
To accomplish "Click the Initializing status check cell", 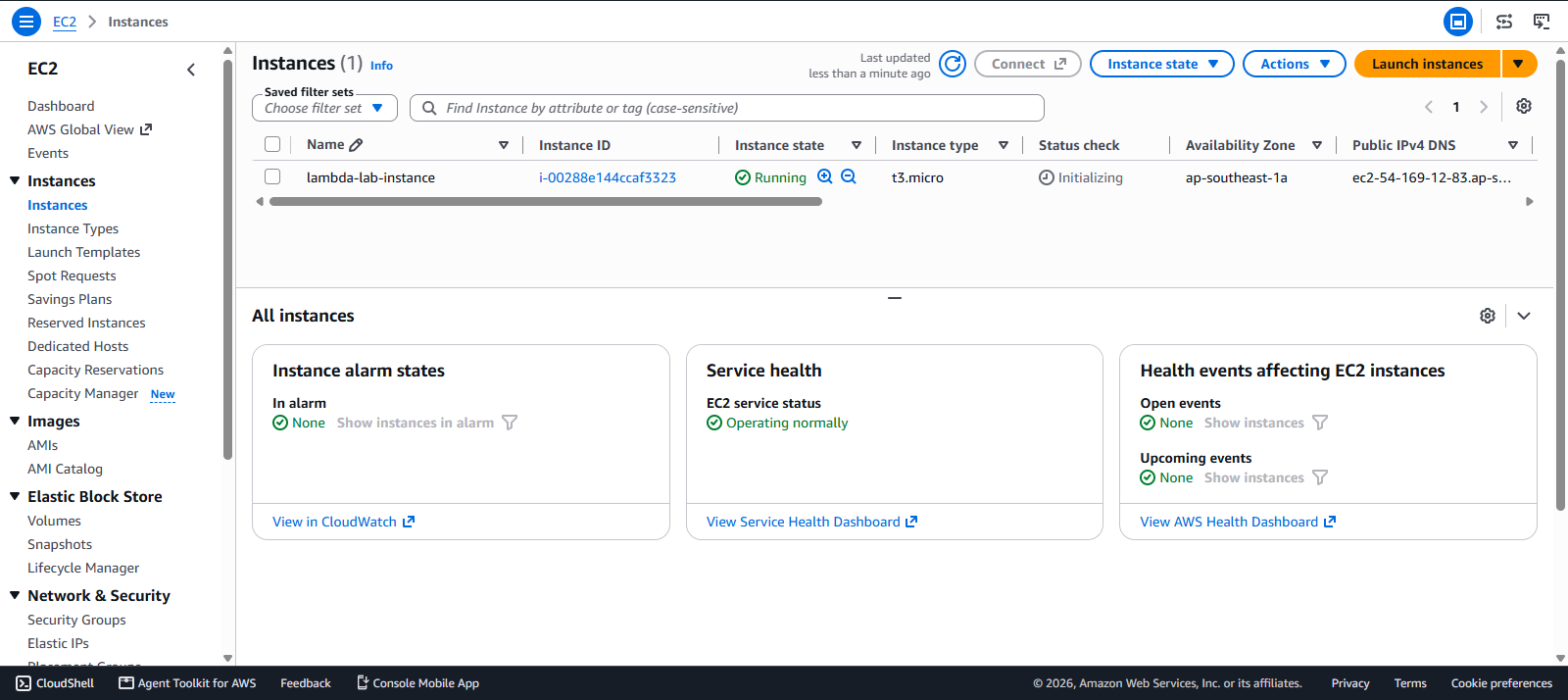I will 1081,177.
